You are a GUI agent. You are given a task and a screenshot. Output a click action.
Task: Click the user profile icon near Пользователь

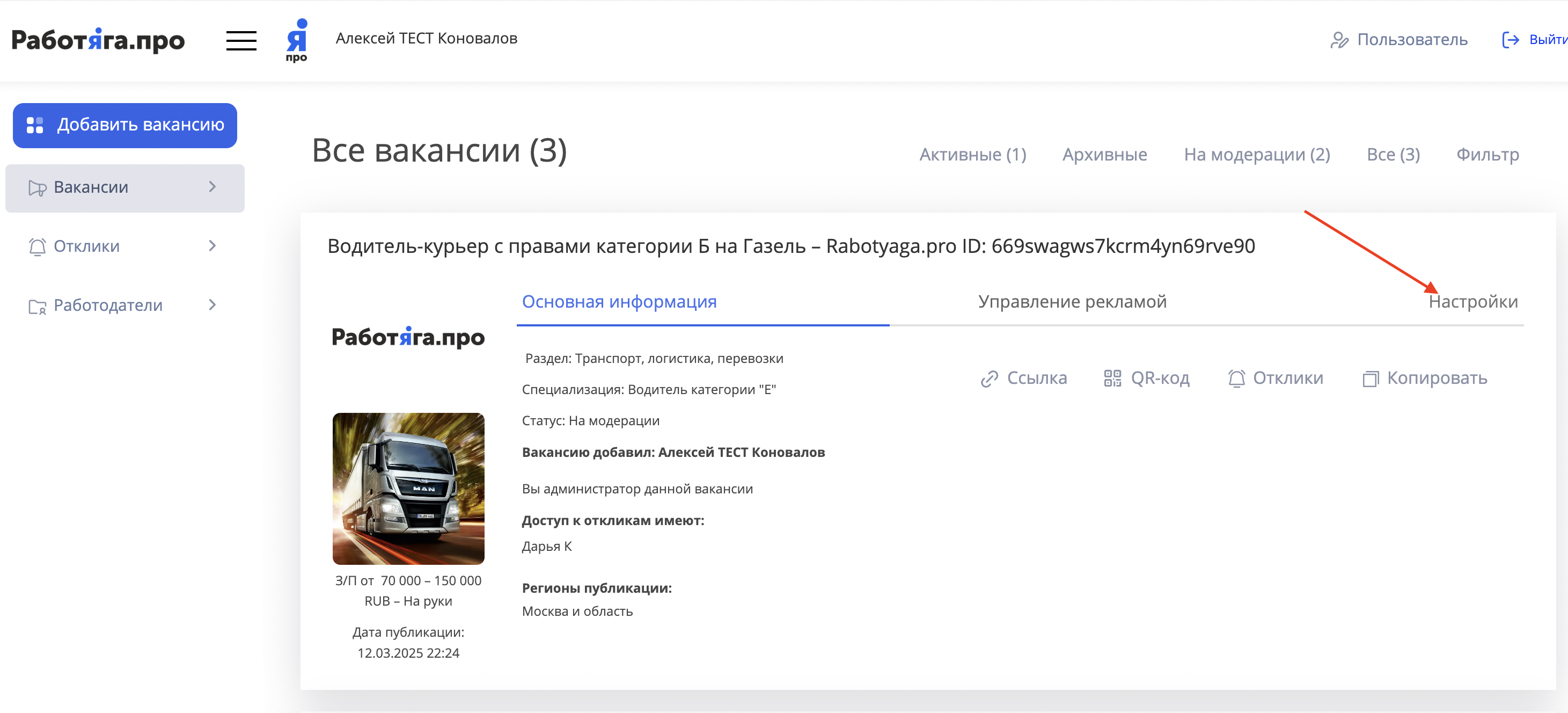(x=1339, y=40)
